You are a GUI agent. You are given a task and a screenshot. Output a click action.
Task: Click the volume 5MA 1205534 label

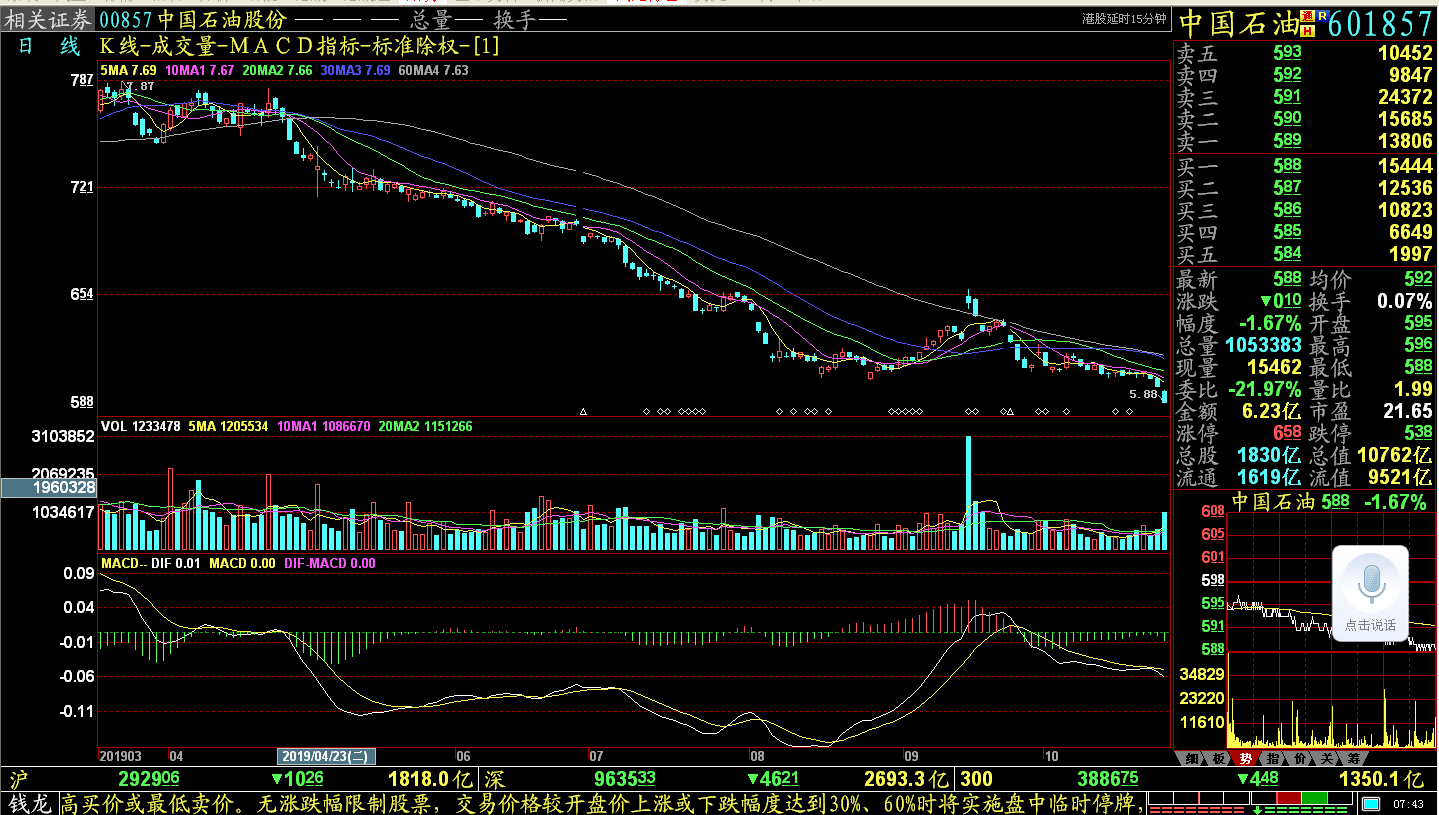[x=228, y=426]
